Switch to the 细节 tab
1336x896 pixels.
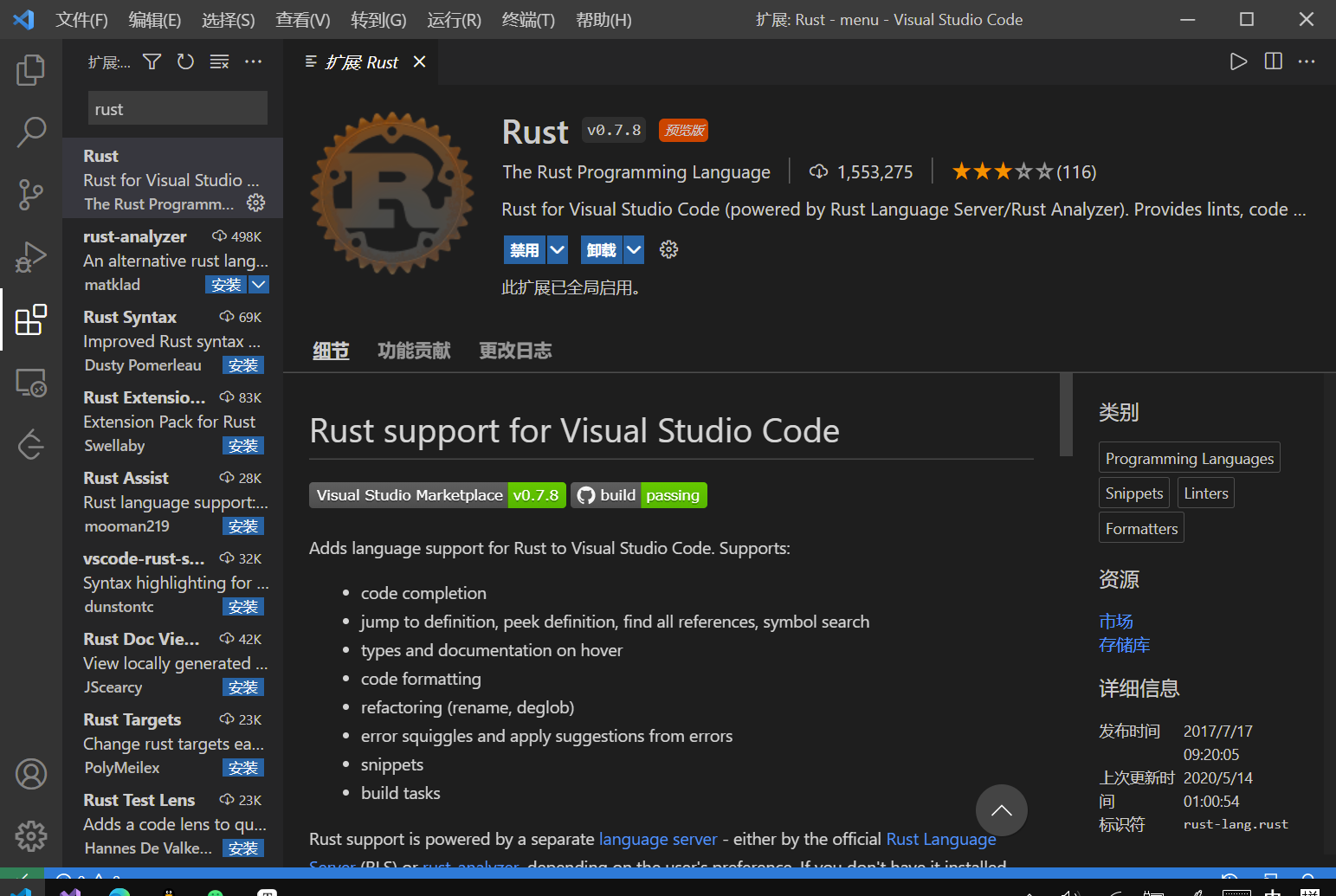coord(331,351)
